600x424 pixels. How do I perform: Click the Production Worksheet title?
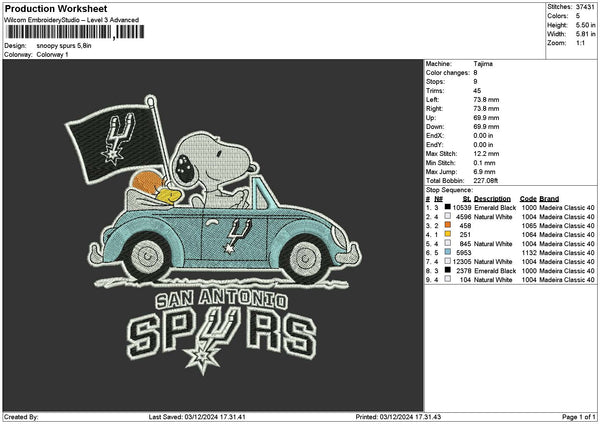tap(56, 9)
